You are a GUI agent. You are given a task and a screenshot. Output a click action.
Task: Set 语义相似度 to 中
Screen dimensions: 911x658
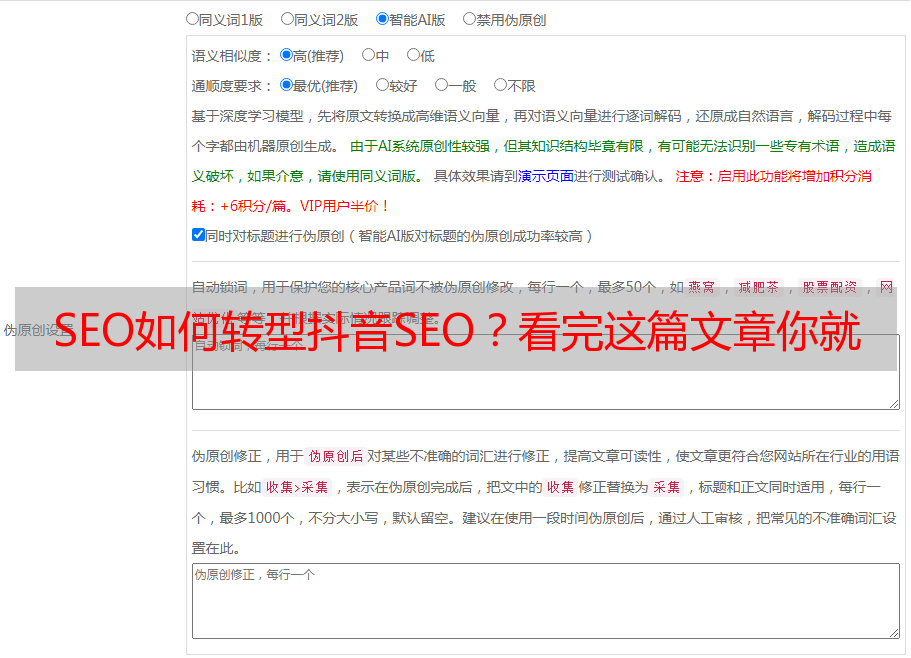(x=368, y=55)
